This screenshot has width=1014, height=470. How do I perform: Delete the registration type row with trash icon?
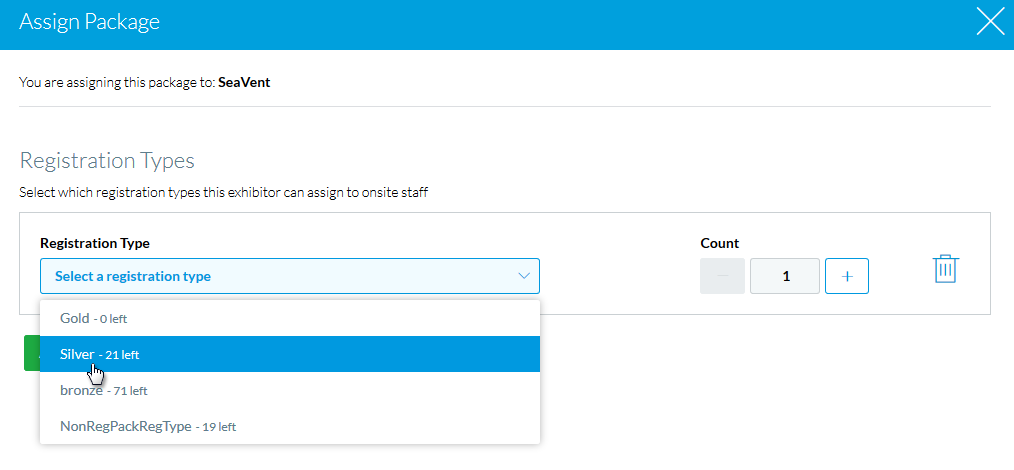945,269
